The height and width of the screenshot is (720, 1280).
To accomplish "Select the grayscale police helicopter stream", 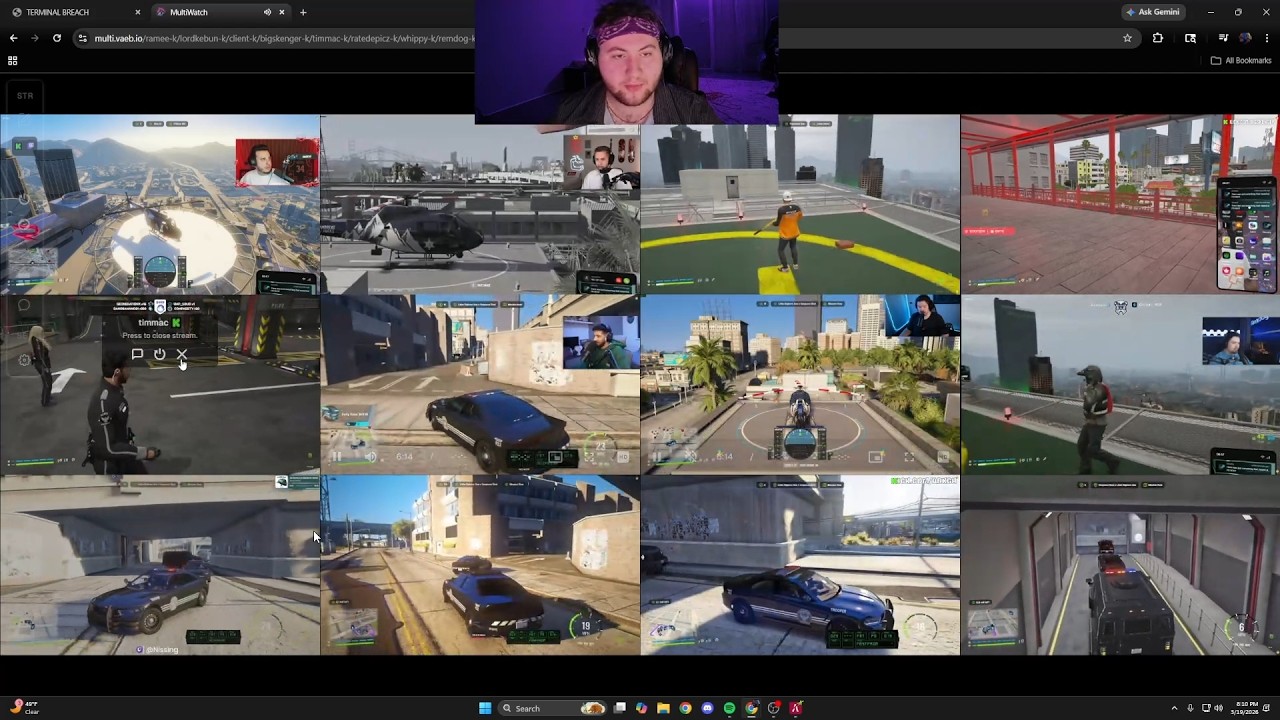I will coord(480,204).
